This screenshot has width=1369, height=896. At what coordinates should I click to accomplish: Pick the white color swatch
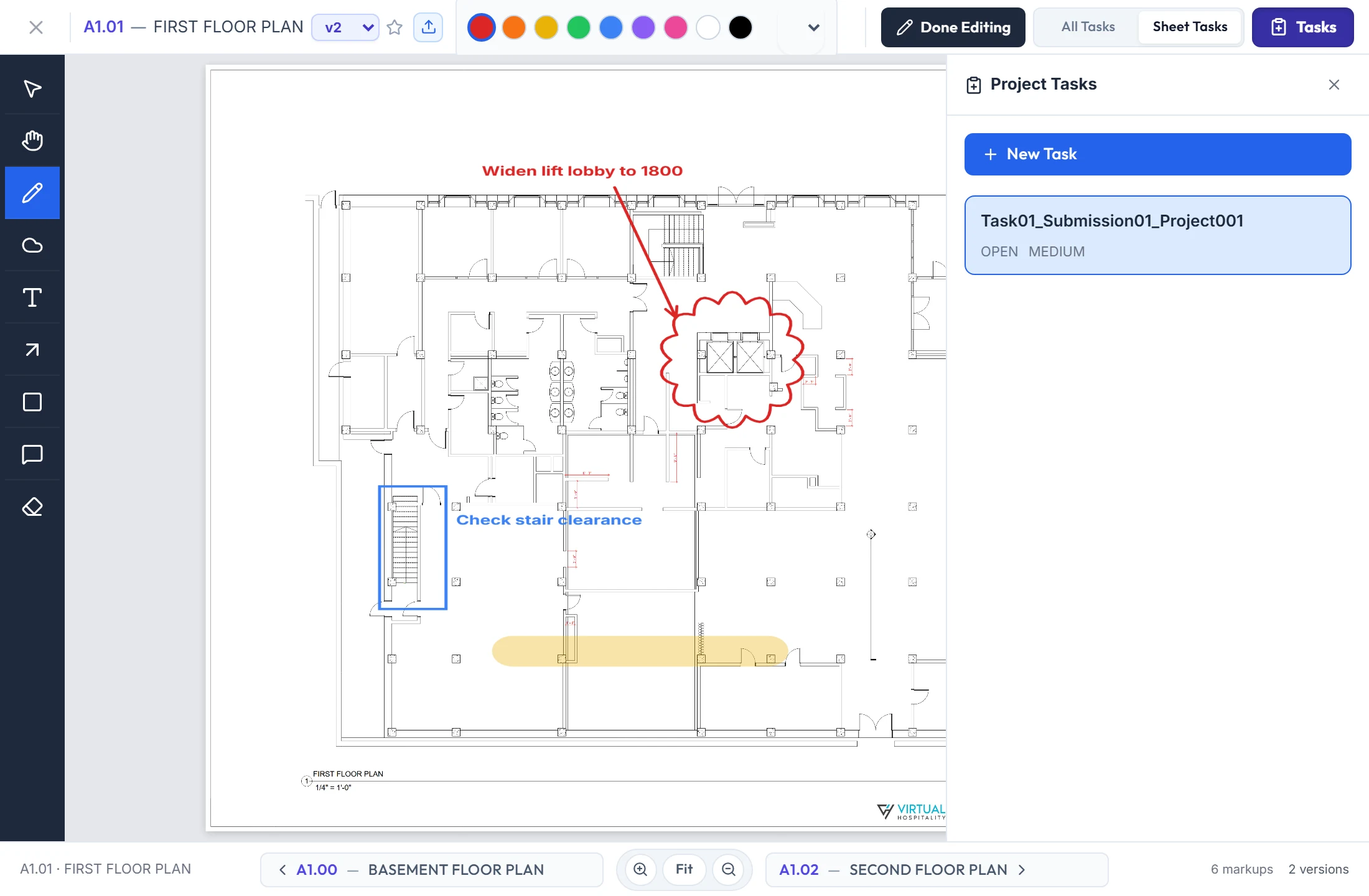point(708,27)
